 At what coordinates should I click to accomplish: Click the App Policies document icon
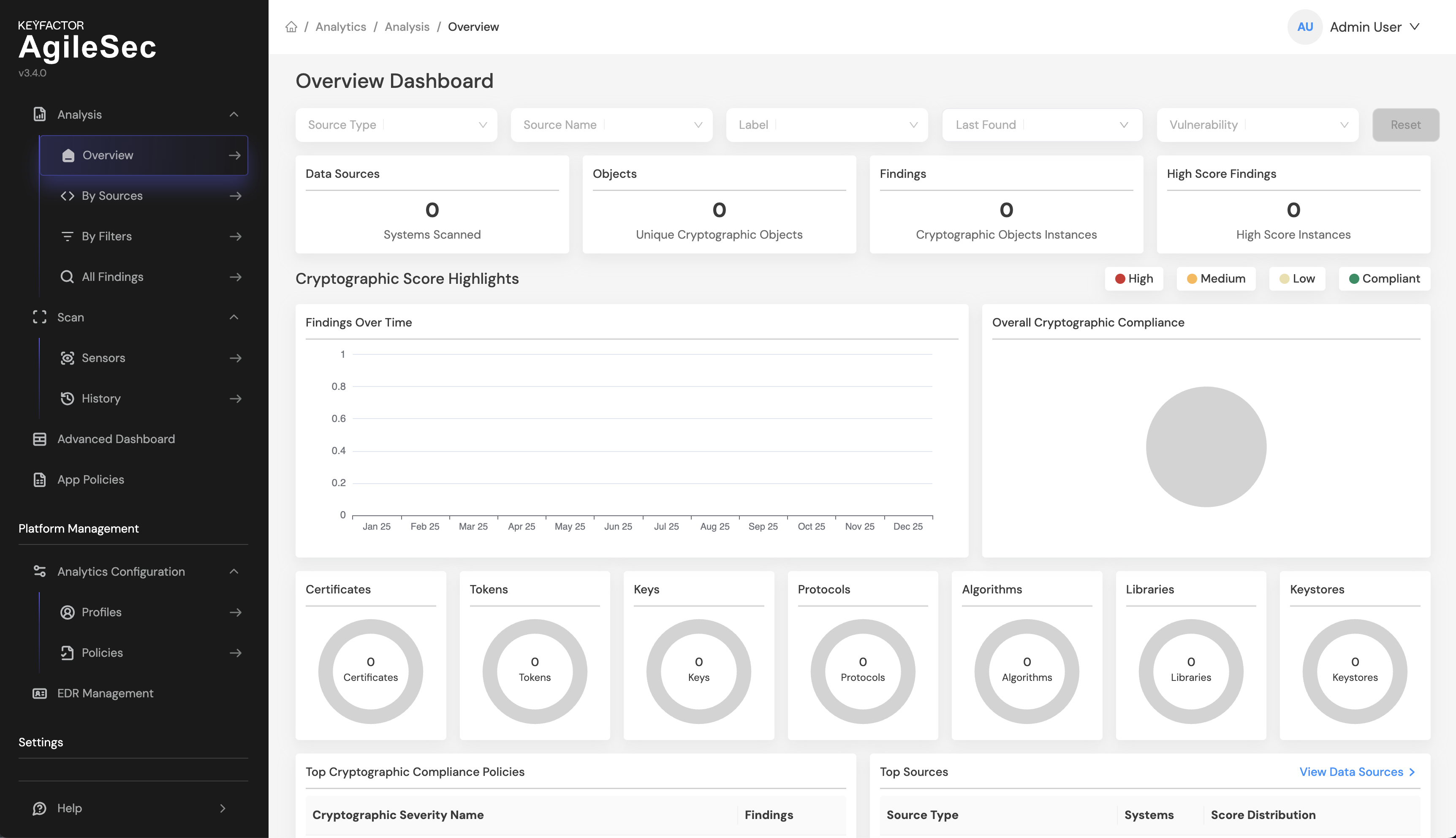pyautogui.click(x=39, y=479)
